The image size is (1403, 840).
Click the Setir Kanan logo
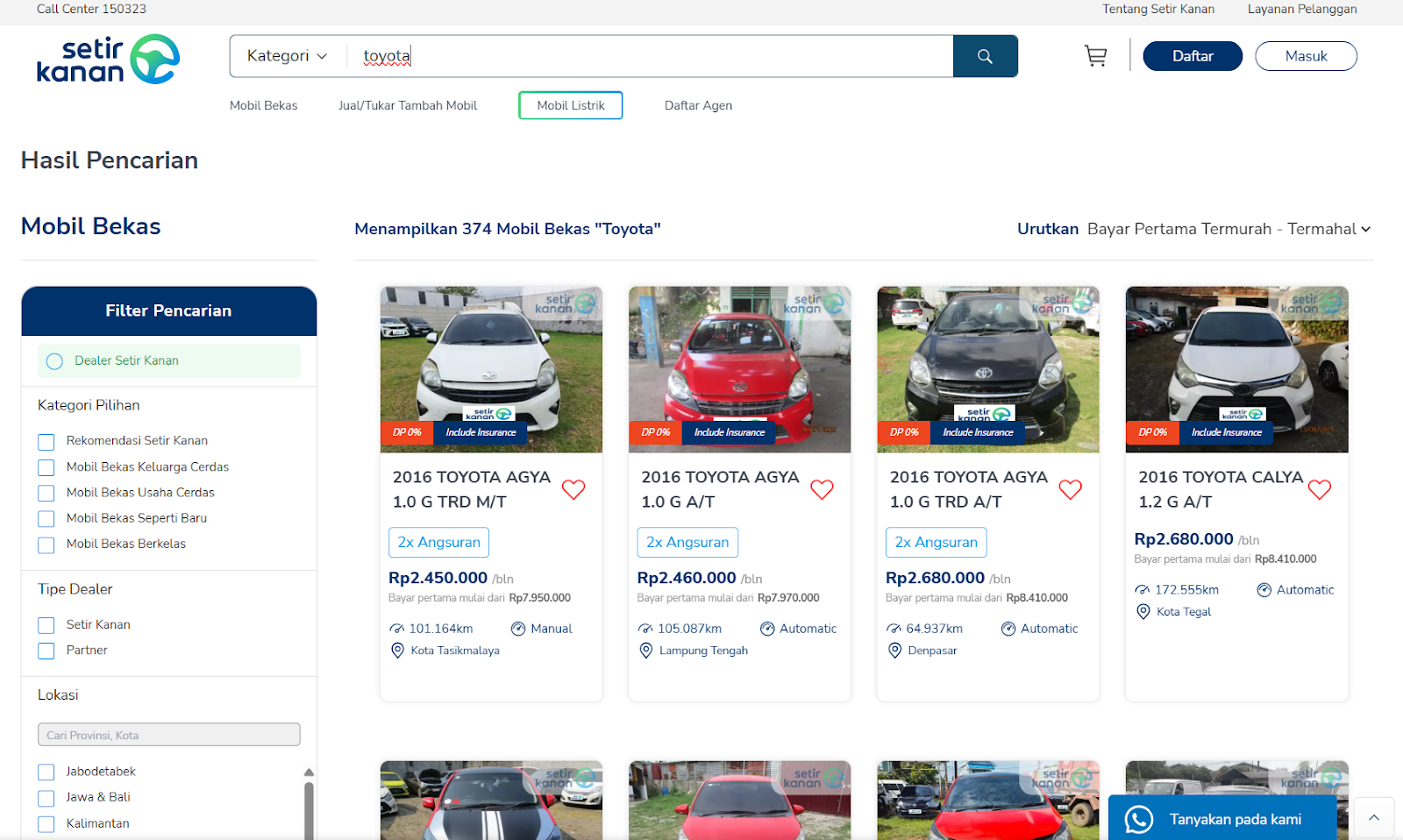108,60
